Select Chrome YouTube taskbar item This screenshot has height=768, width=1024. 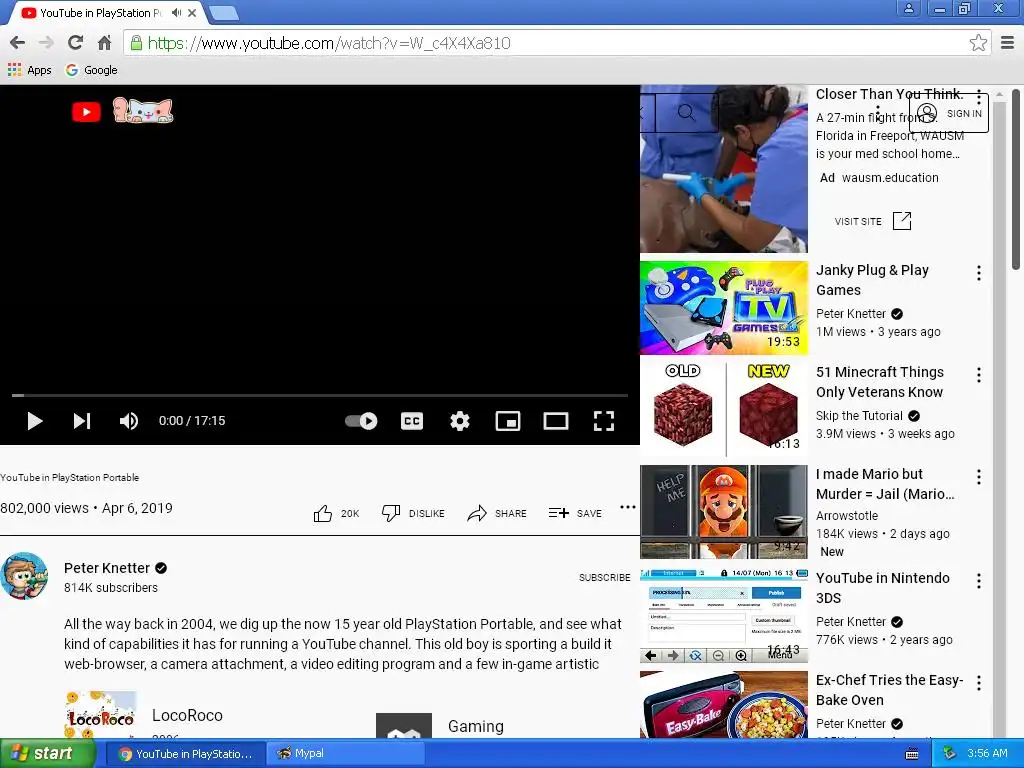(x=185, y=754)
